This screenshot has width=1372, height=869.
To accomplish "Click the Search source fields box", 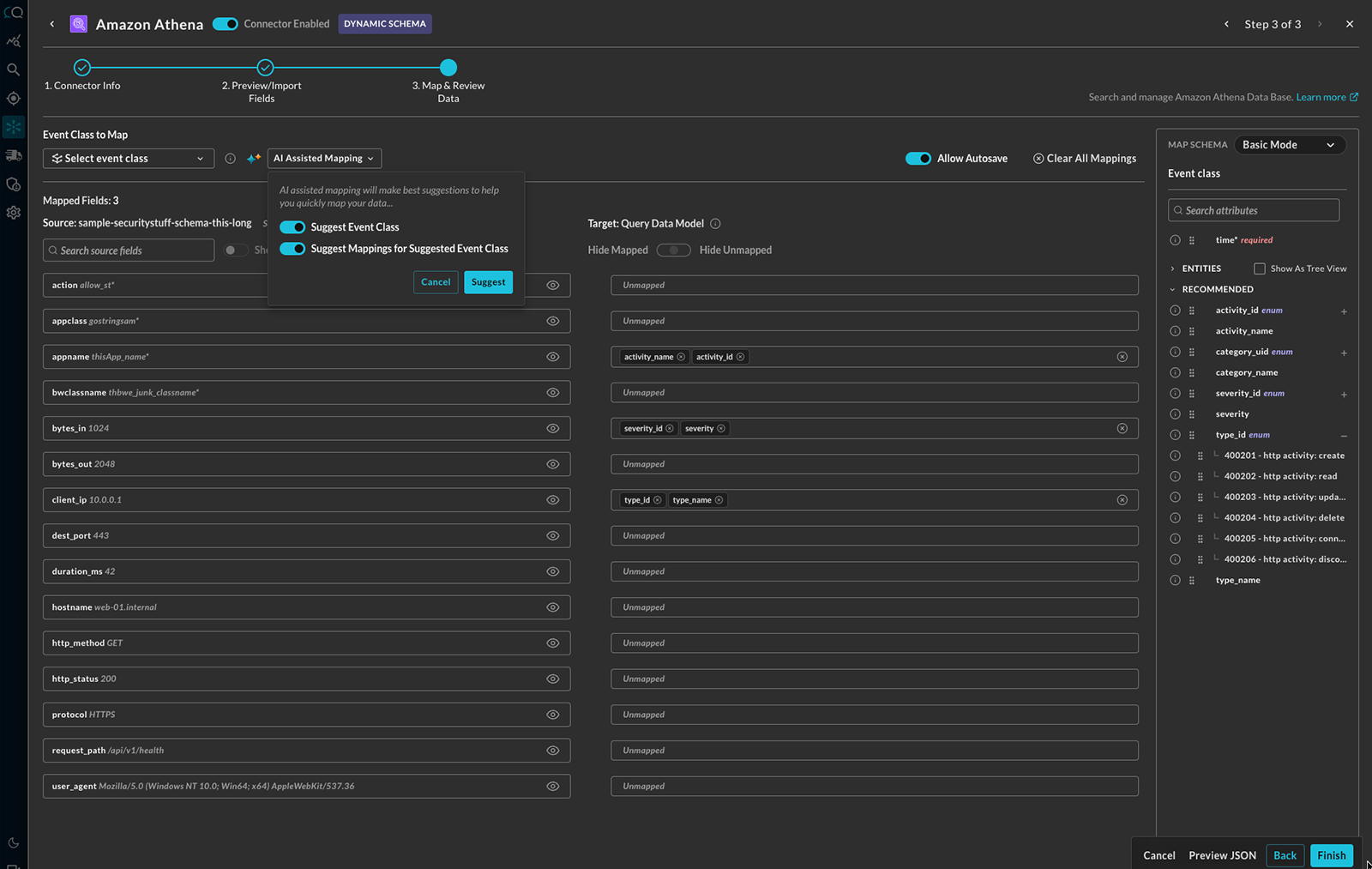I will click(129, 250).
